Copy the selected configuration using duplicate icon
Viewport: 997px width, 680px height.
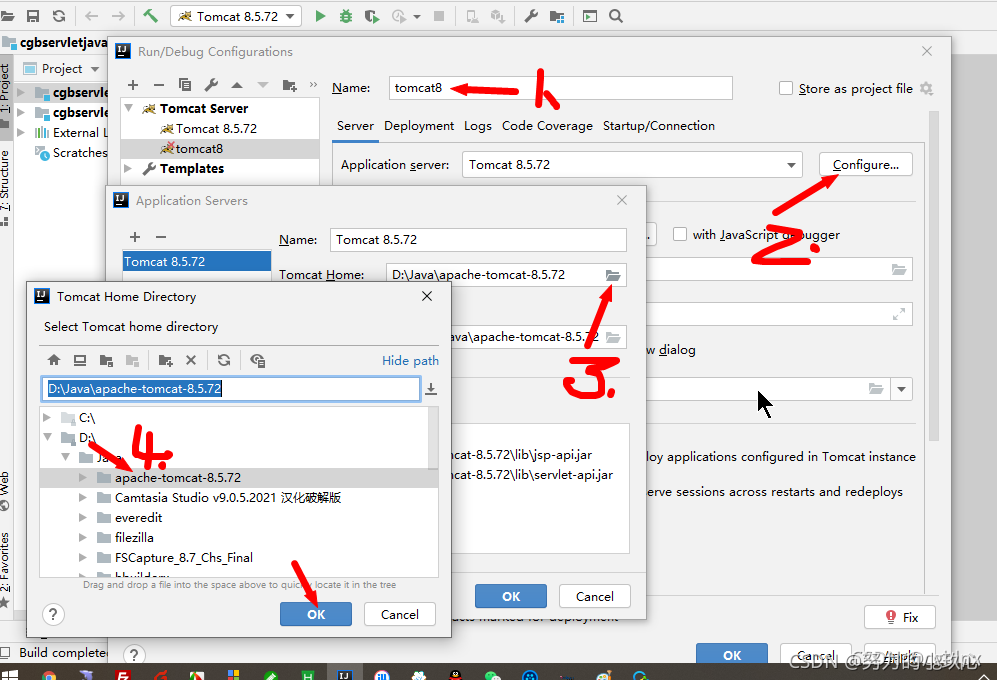coord(184,86)
